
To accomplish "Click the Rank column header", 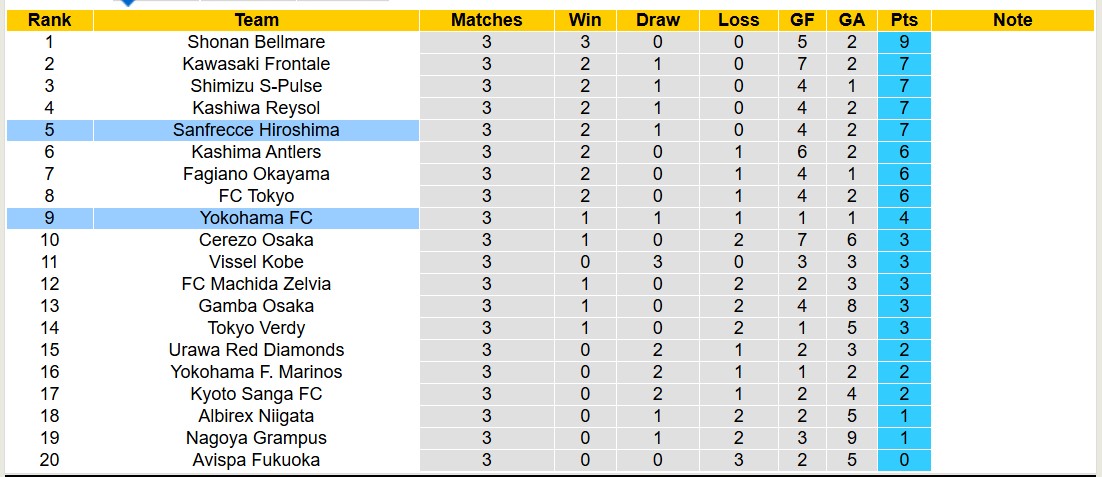I will (49, 20).
